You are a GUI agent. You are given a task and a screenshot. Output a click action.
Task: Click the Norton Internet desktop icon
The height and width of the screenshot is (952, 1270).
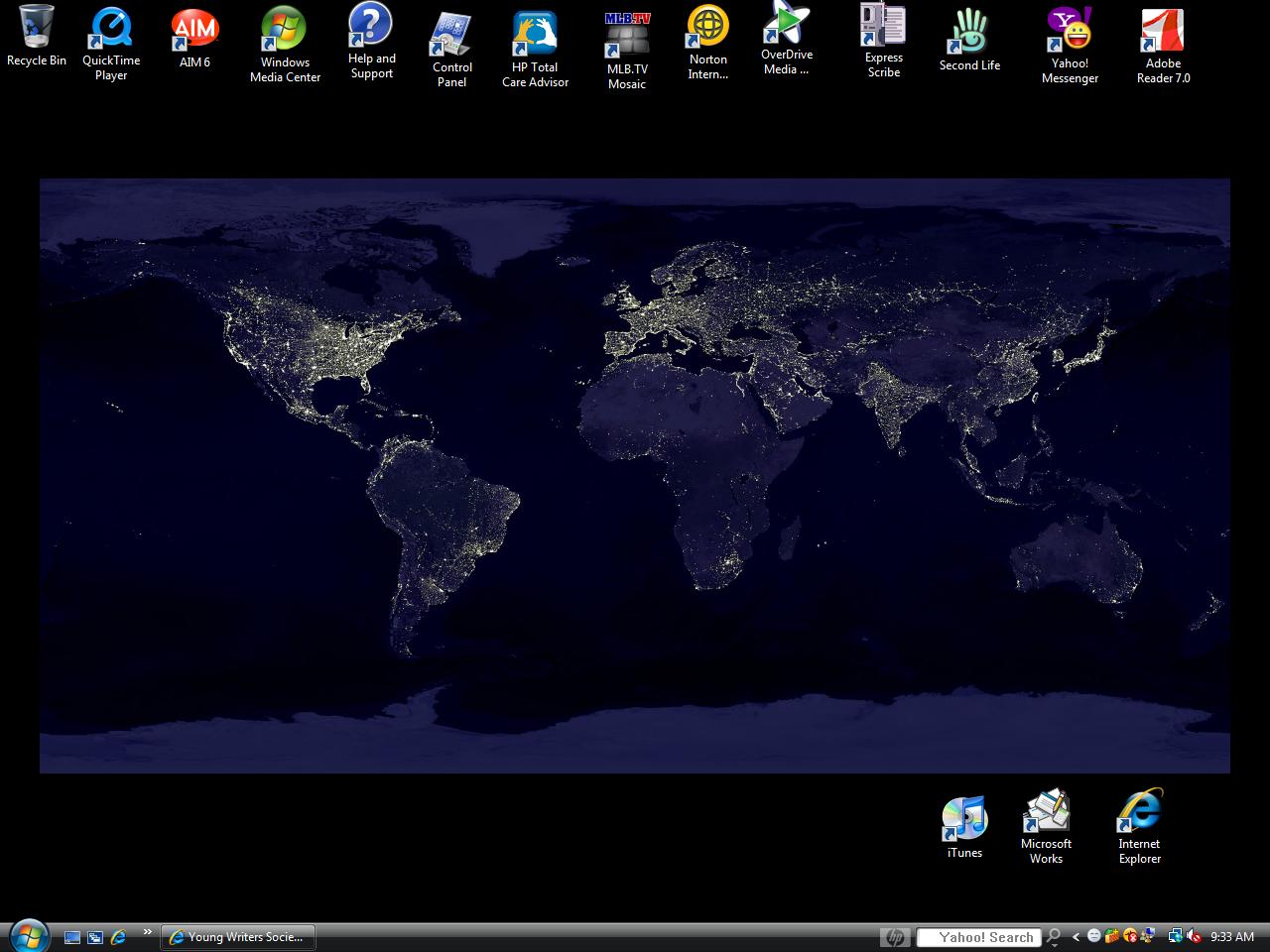tap(708, 43)
